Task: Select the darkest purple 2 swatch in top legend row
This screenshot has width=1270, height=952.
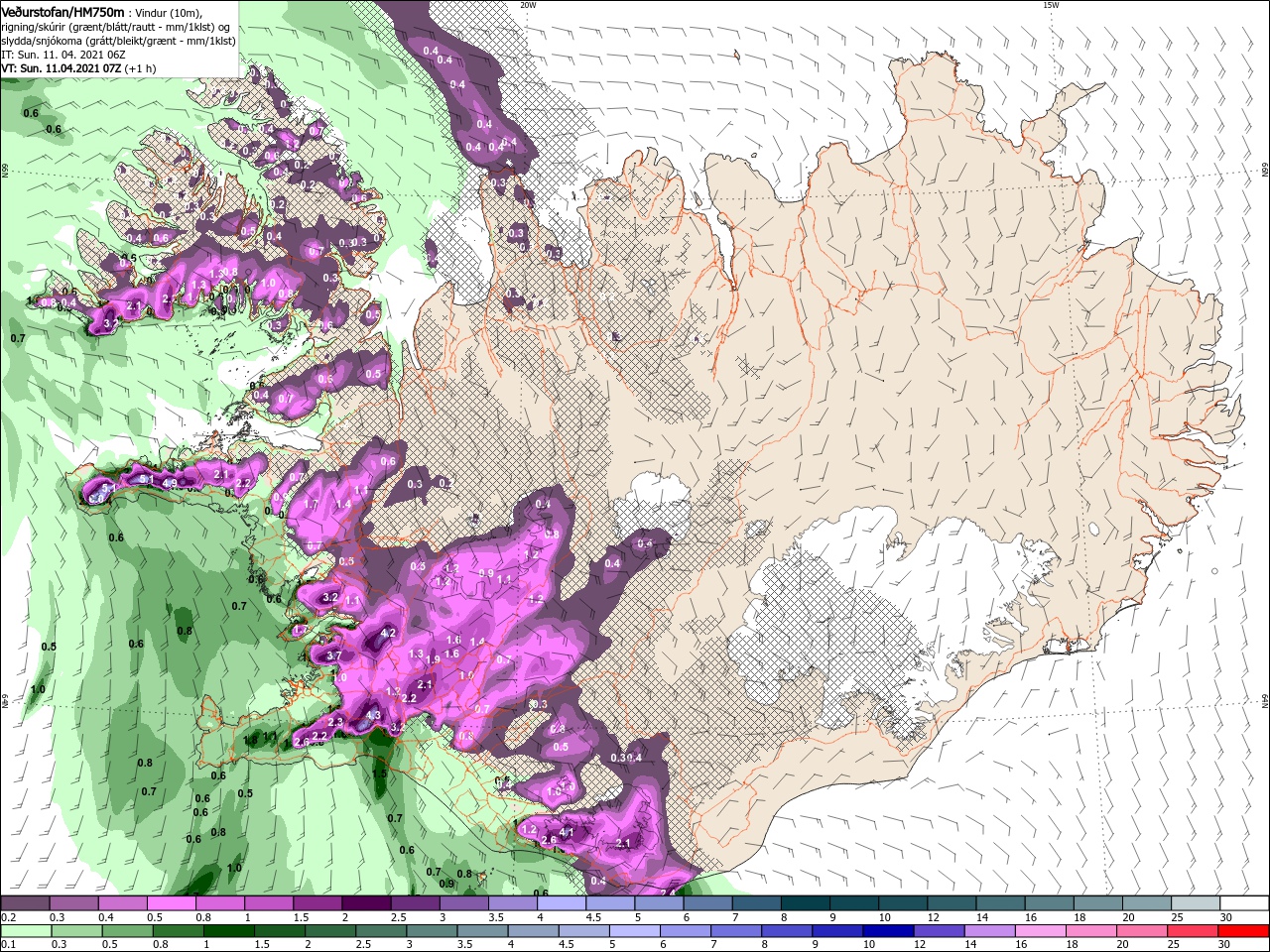Action: (x=365, y=903)
